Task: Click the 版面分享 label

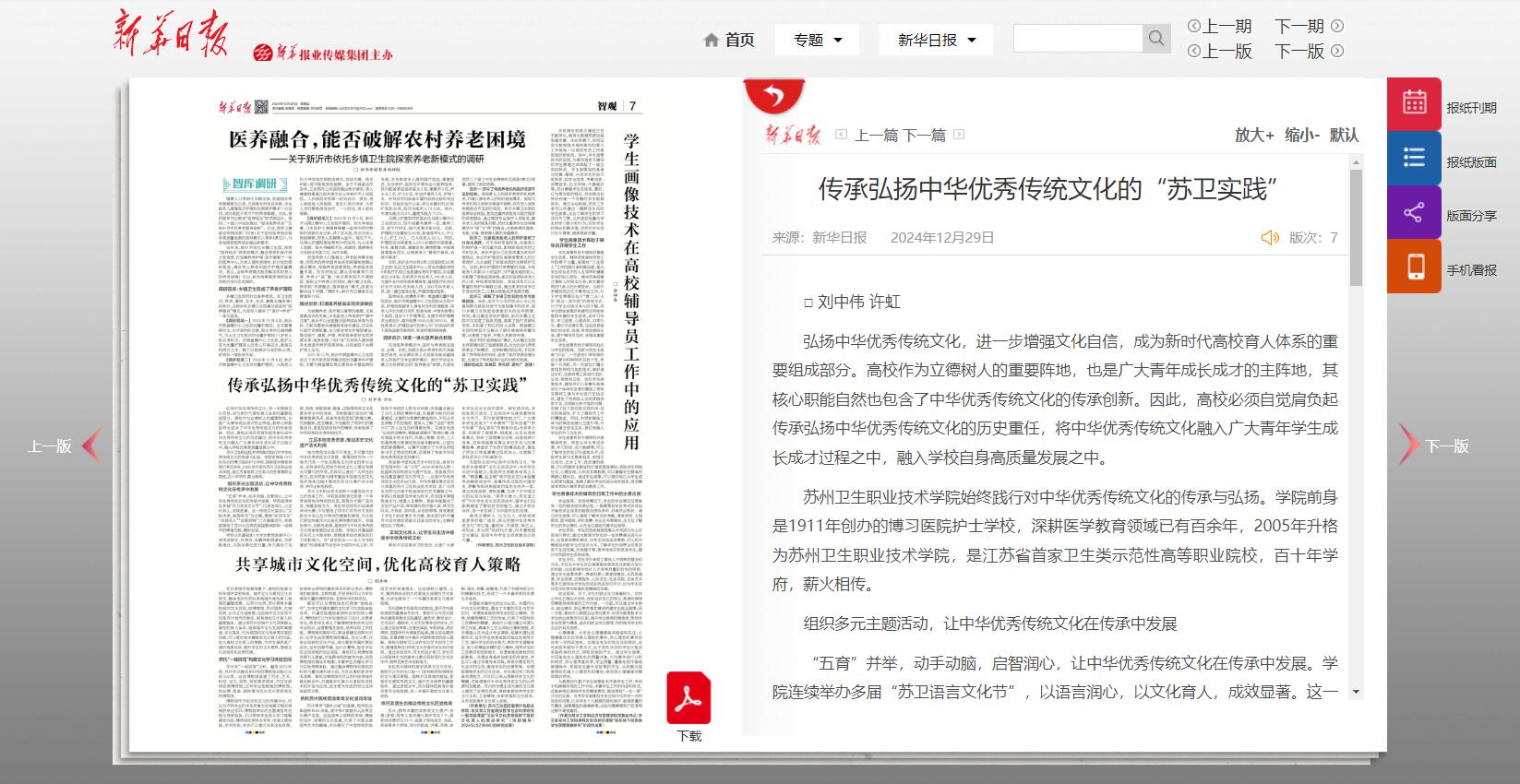Action: click(1471, 216)
